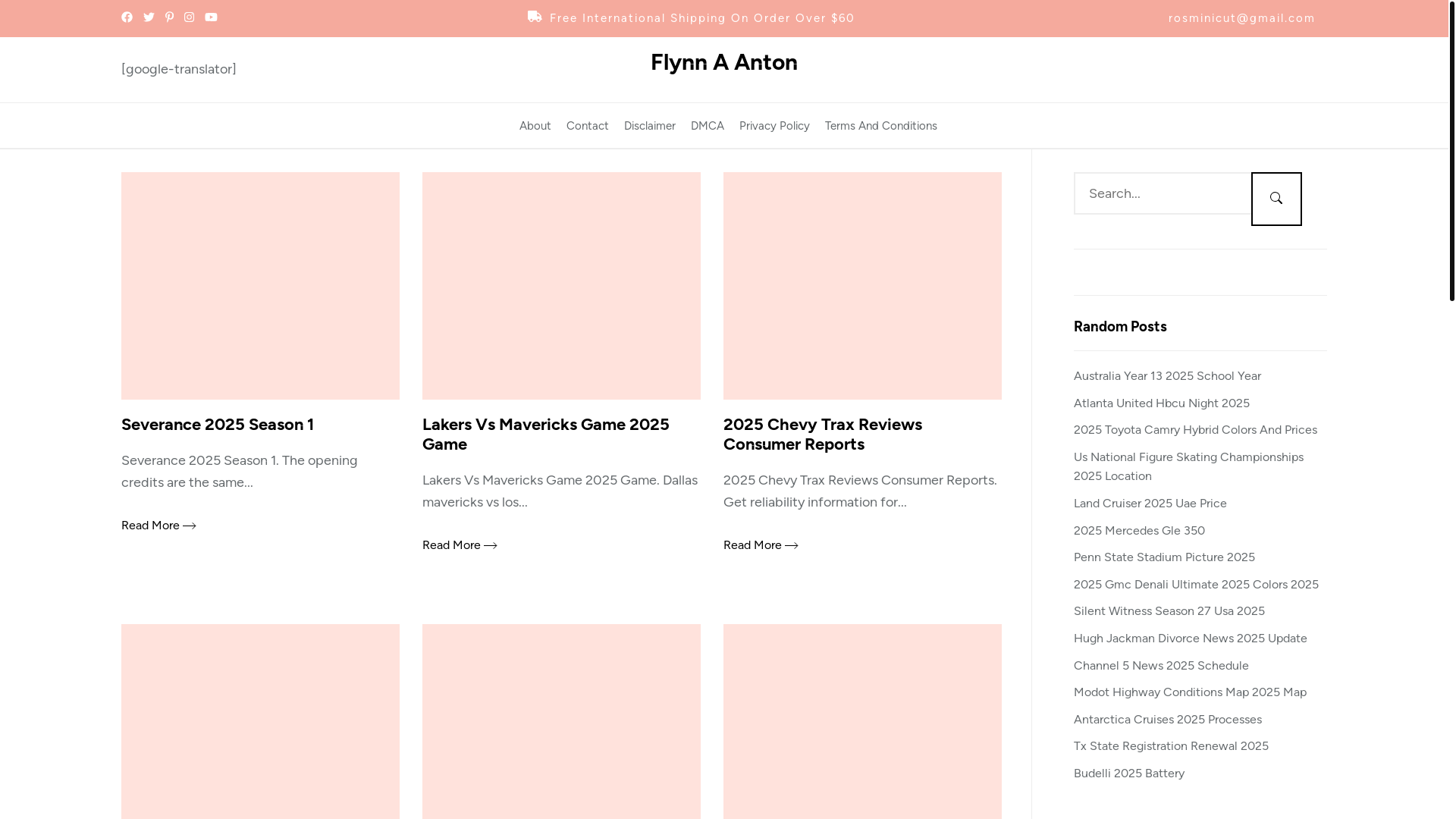Click the shipping truck icon
This screenshot has width=1456, height=819.
535,17
